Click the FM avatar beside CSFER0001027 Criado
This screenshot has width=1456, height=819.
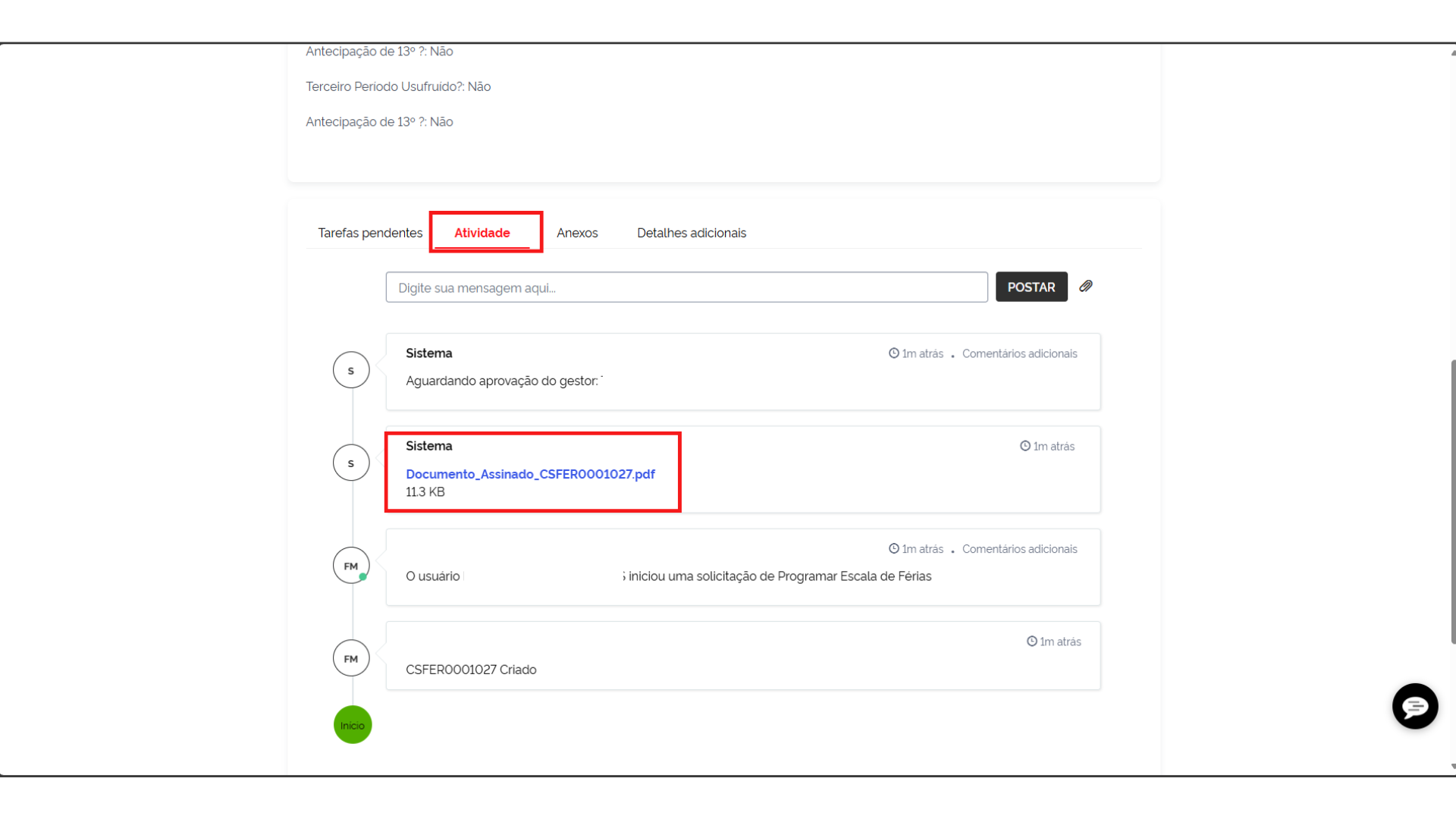point(351,658)
